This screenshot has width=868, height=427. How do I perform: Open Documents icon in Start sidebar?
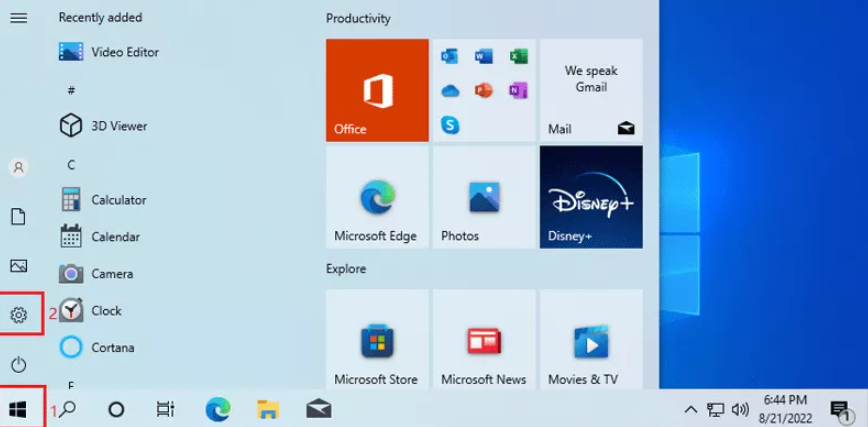point(18,217)
